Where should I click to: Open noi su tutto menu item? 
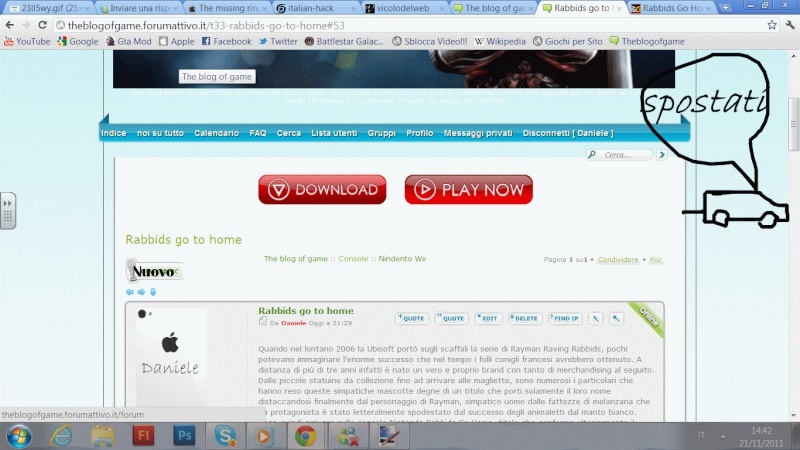click(160, 133)
